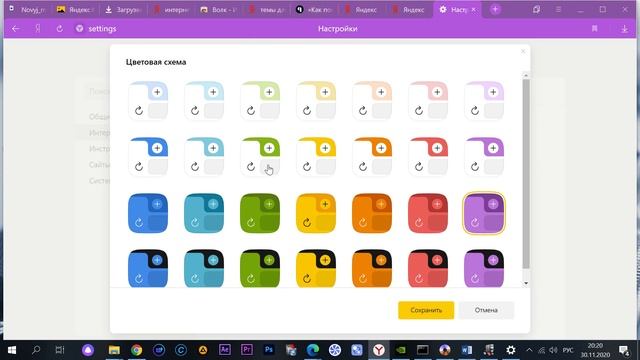The width and height of the screenshot is (640, 360).
Task: Select the pastel blue light scheme in top row
Action: (148, 101)
